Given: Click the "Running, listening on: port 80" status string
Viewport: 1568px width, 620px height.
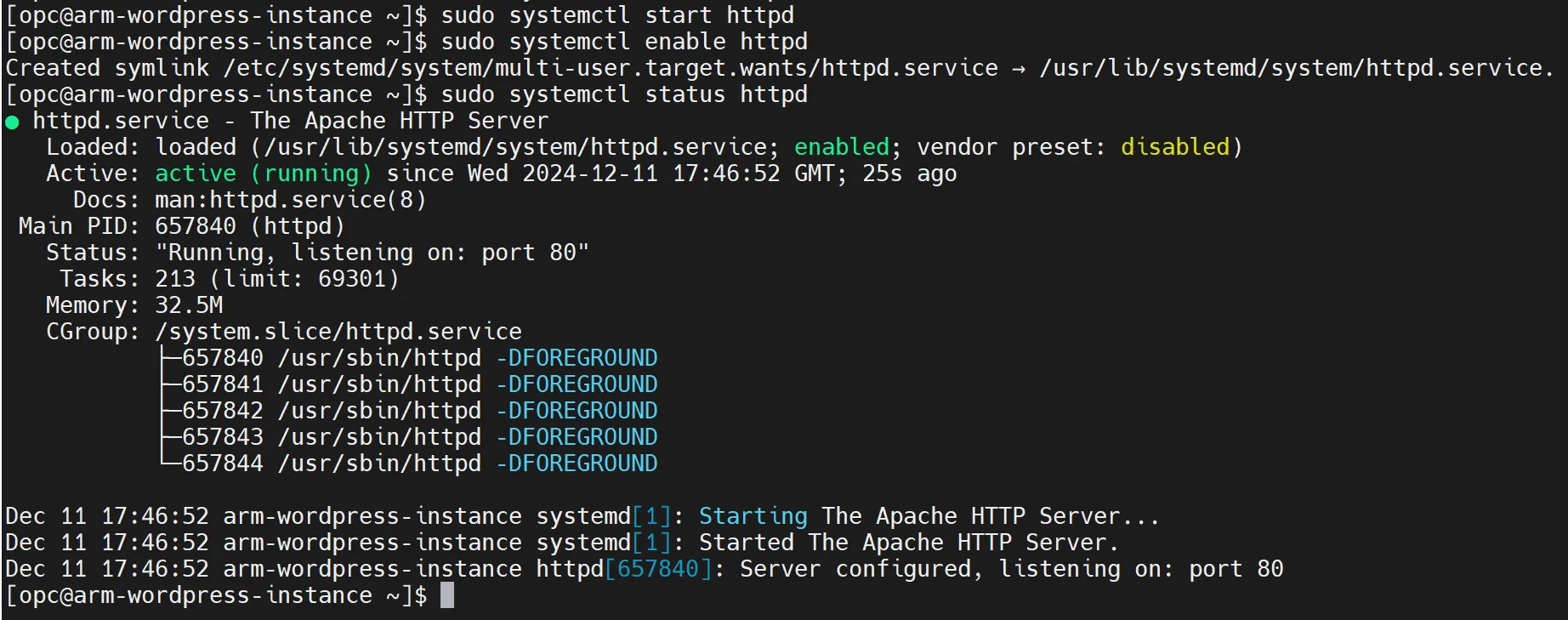Looking at the screenshot, I should (372, 253).
